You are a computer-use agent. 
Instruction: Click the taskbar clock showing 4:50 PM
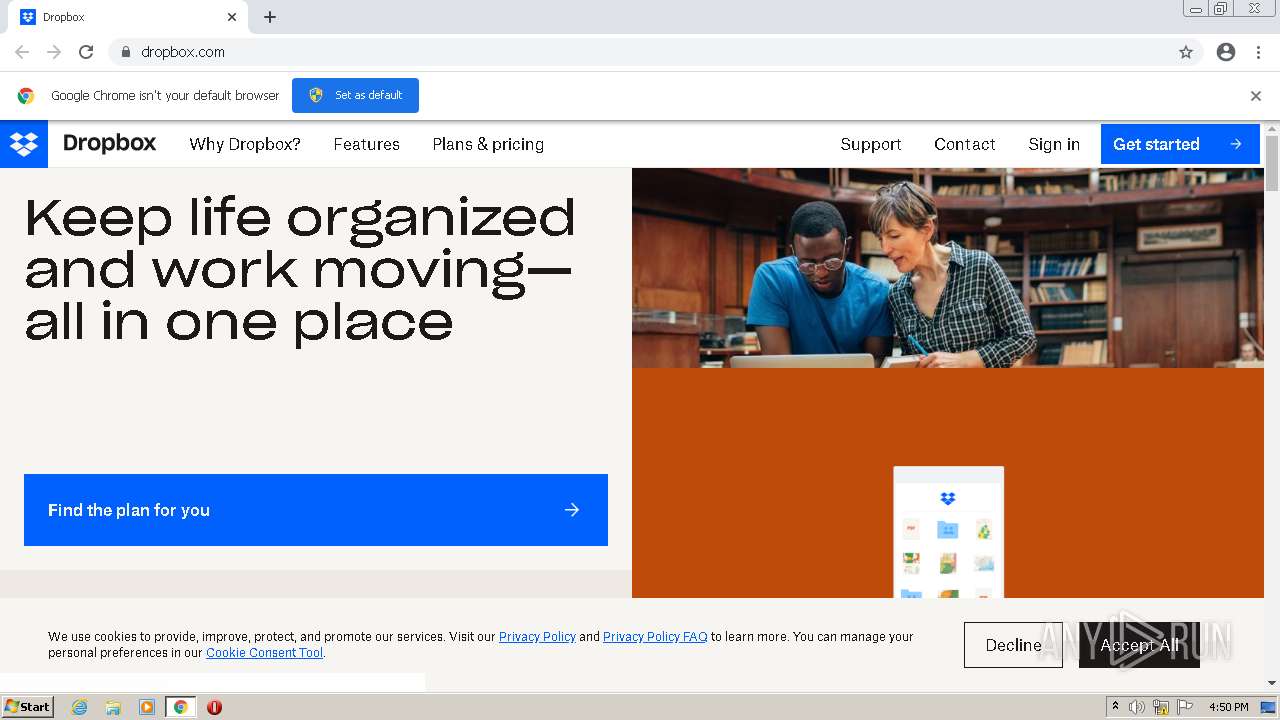(x=1229, y=707)
